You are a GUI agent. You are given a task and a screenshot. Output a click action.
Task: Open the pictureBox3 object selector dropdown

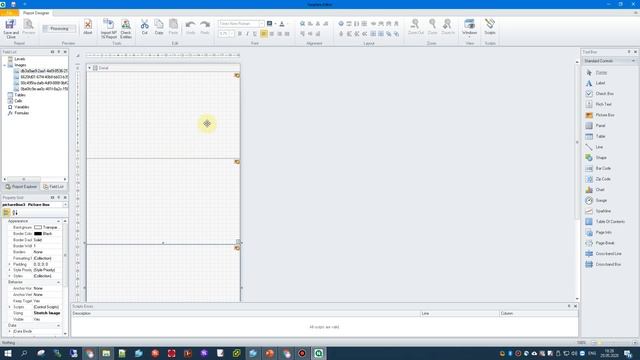click(65, 204)
